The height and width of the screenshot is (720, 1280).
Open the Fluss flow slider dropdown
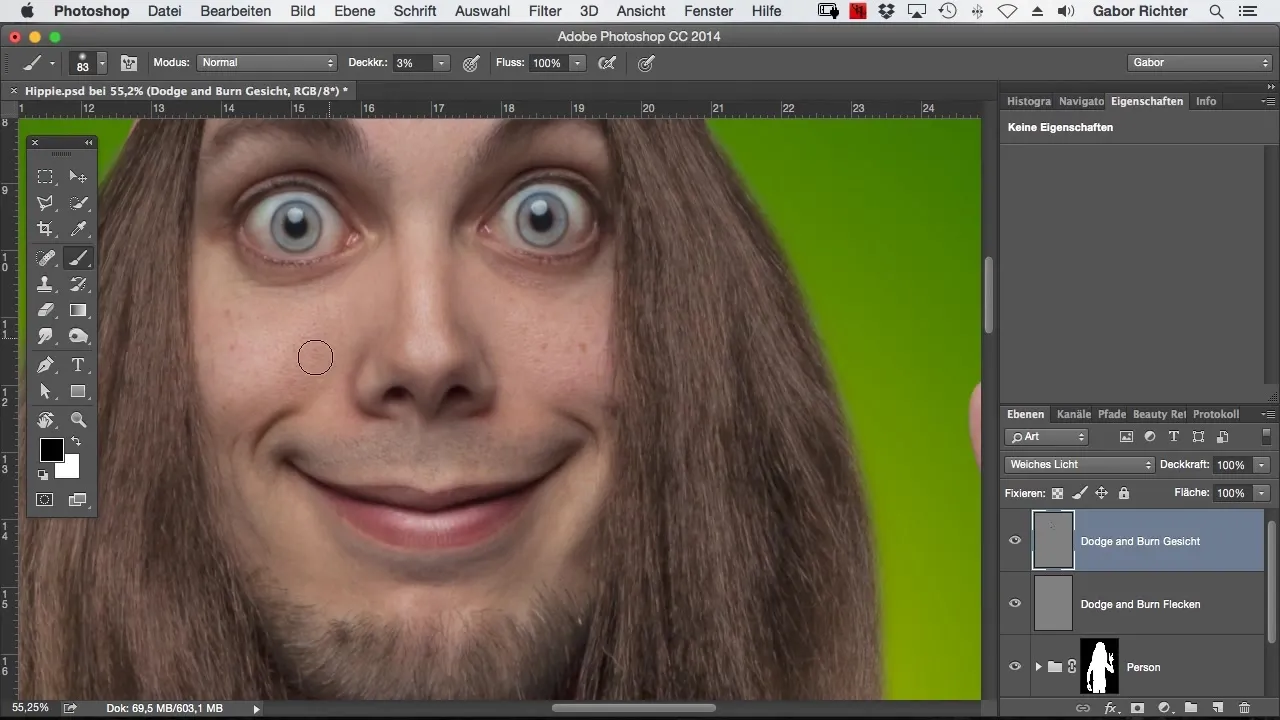(577, 63)
